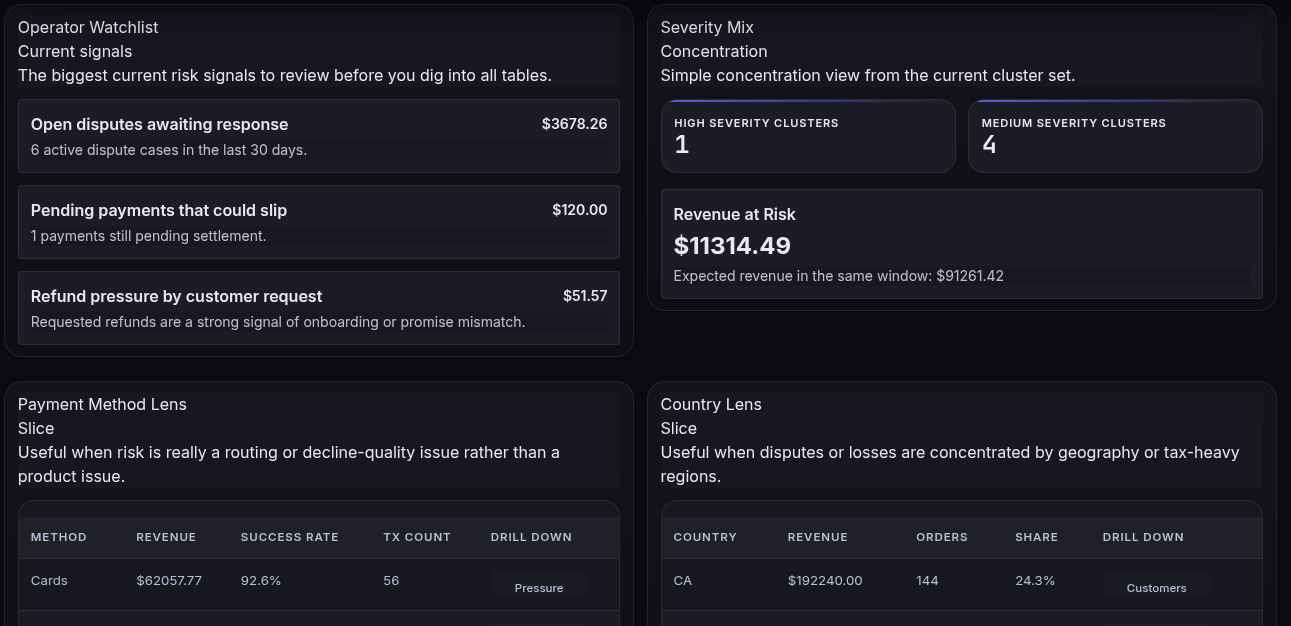This screenshot has width=1291, height=626.
Task: Open the Open disputes awaiting response card
Action: [x=319, y=136]
